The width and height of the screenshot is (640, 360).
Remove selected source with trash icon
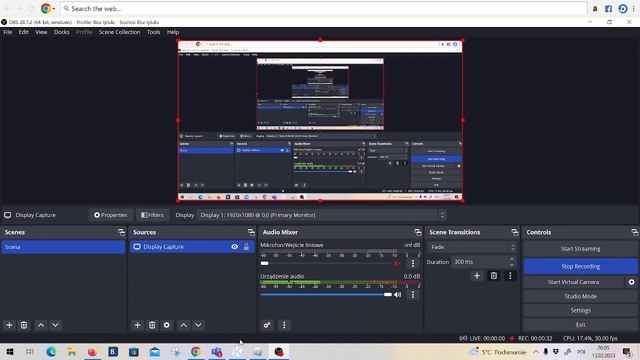click(152, 325)
